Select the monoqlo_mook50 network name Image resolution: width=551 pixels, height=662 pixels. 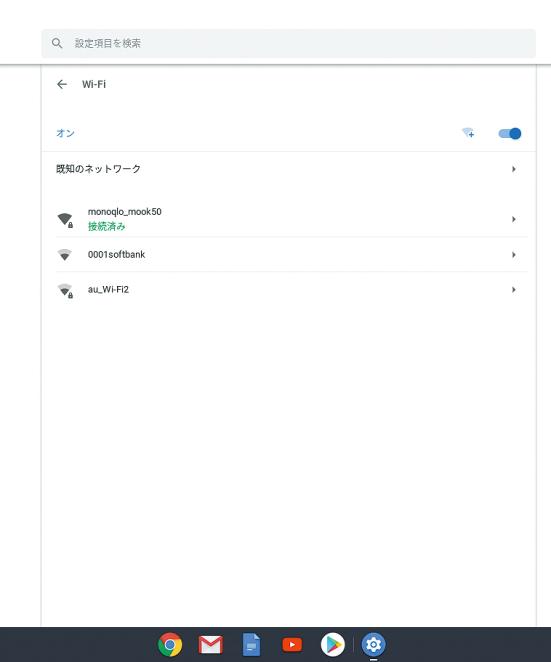[125, 212]
